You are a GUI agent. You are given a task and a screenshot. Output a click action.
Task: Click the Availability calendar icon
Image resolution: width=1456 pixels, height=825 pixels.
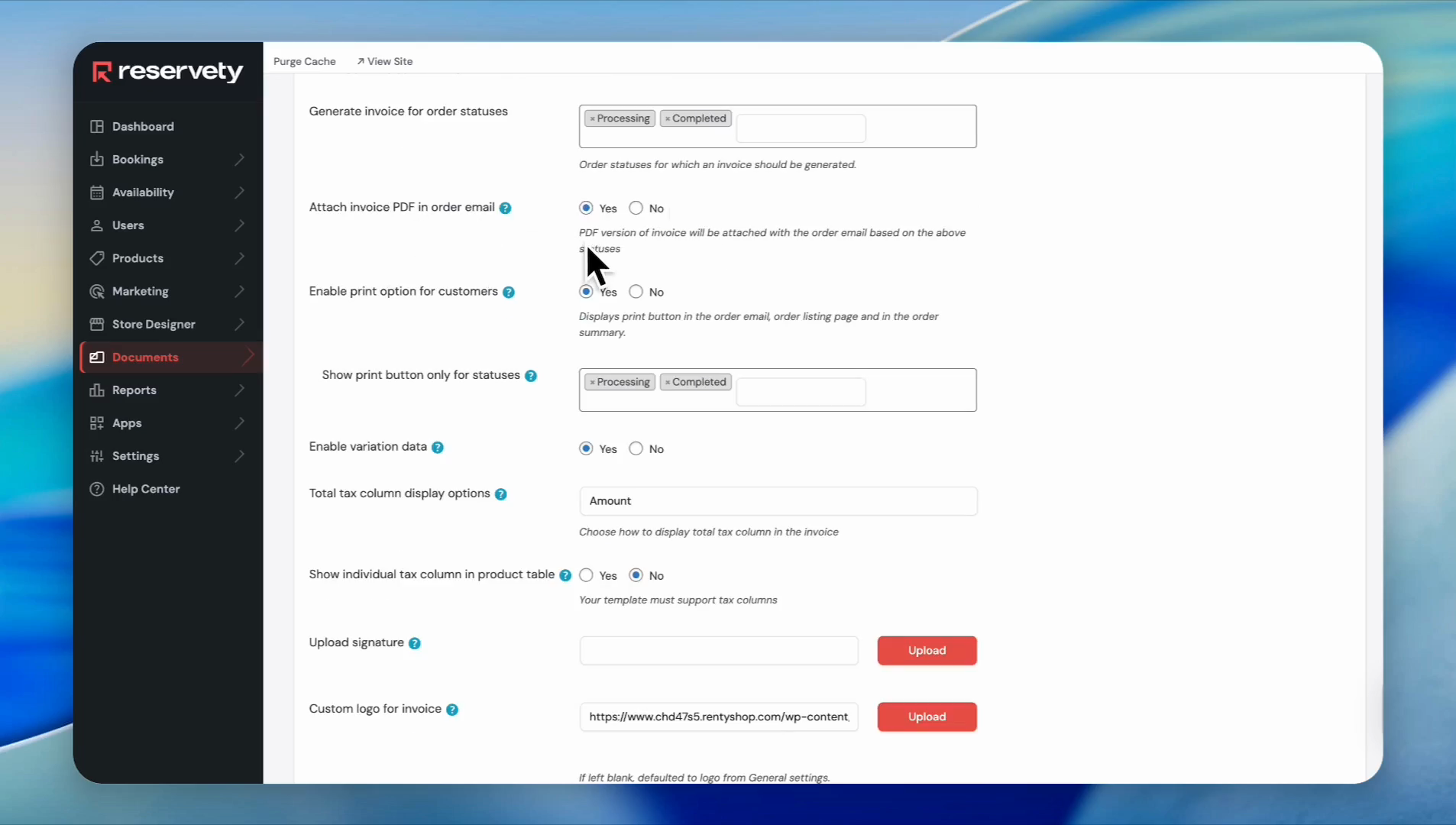(x=97, y=192)
